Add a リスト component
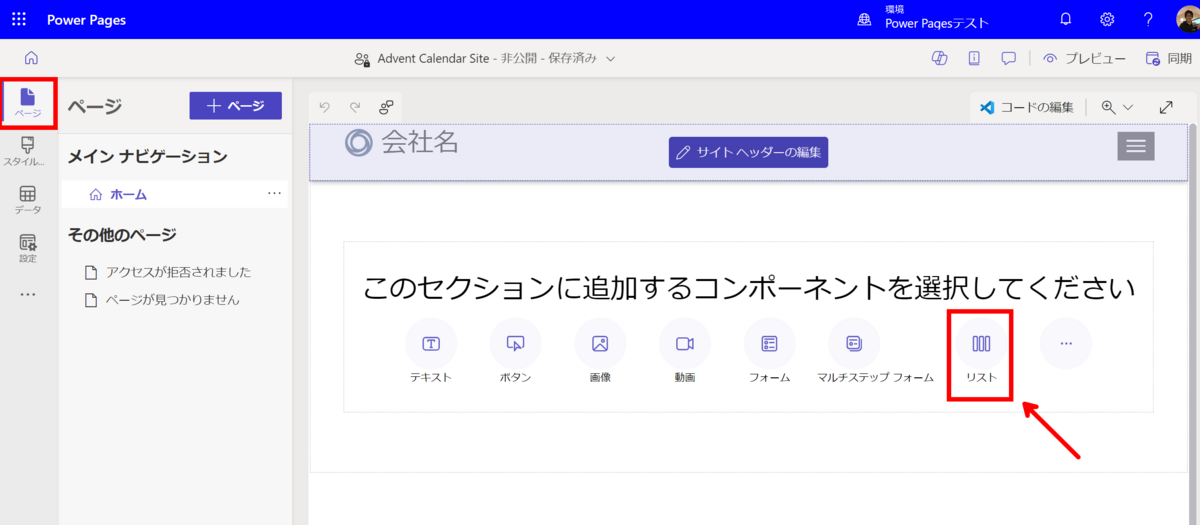Viewport: 1200px width, 525px height. click(981, 352)
